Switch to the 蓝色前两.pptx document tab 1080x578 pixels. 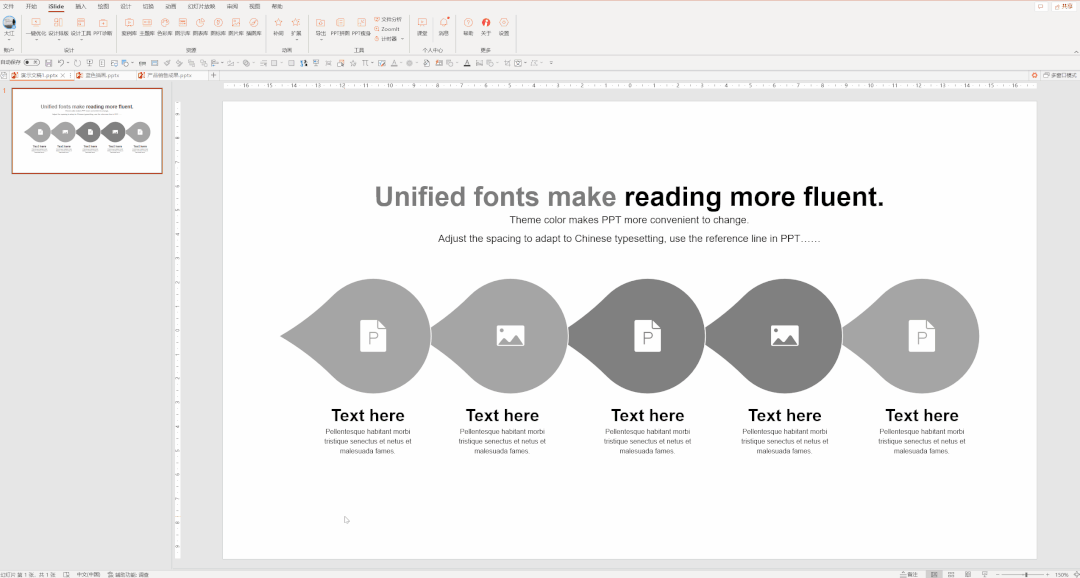point(101,75)
